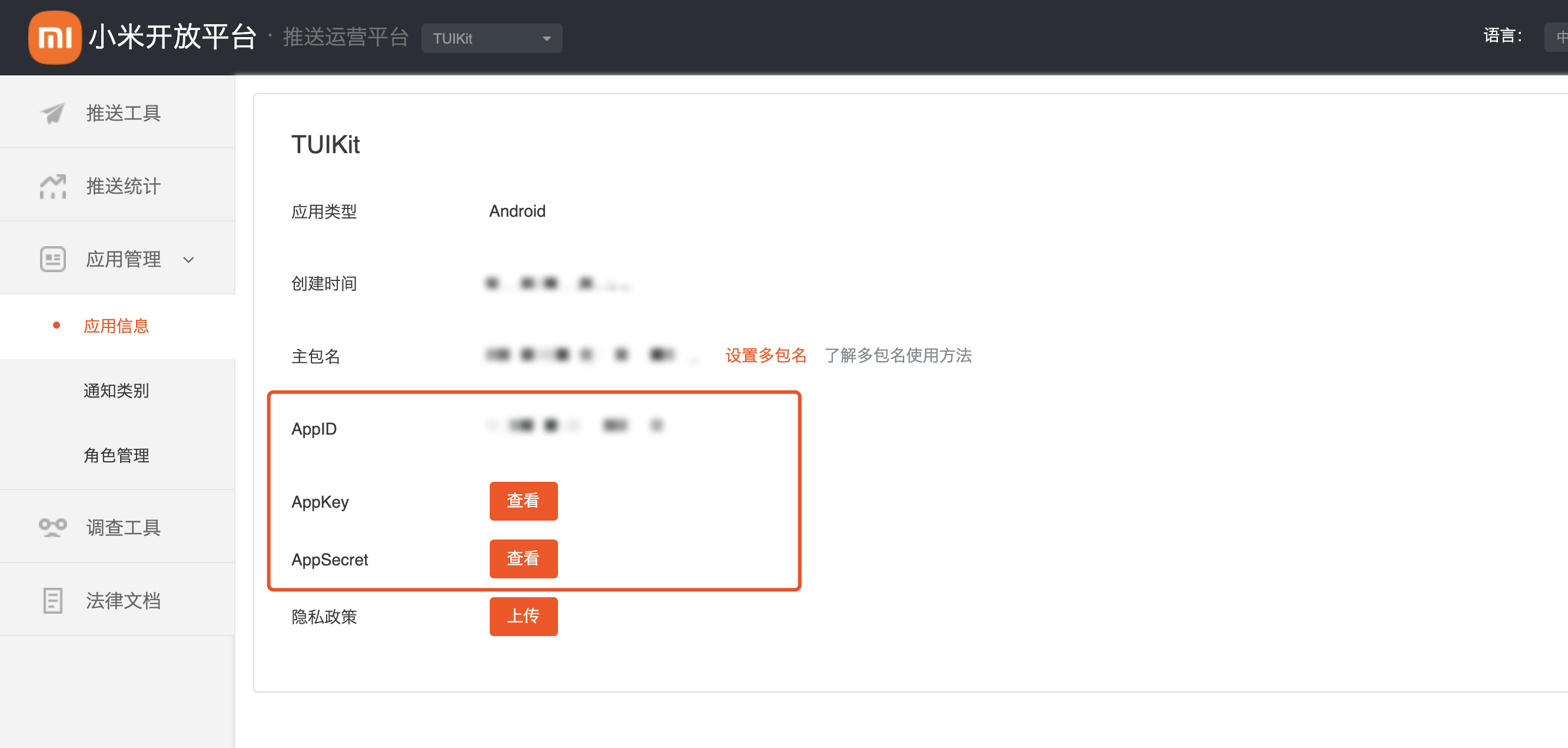Click the 设置多包名 link
Viewport: 1568px width, 748px height.
point(765,355)
